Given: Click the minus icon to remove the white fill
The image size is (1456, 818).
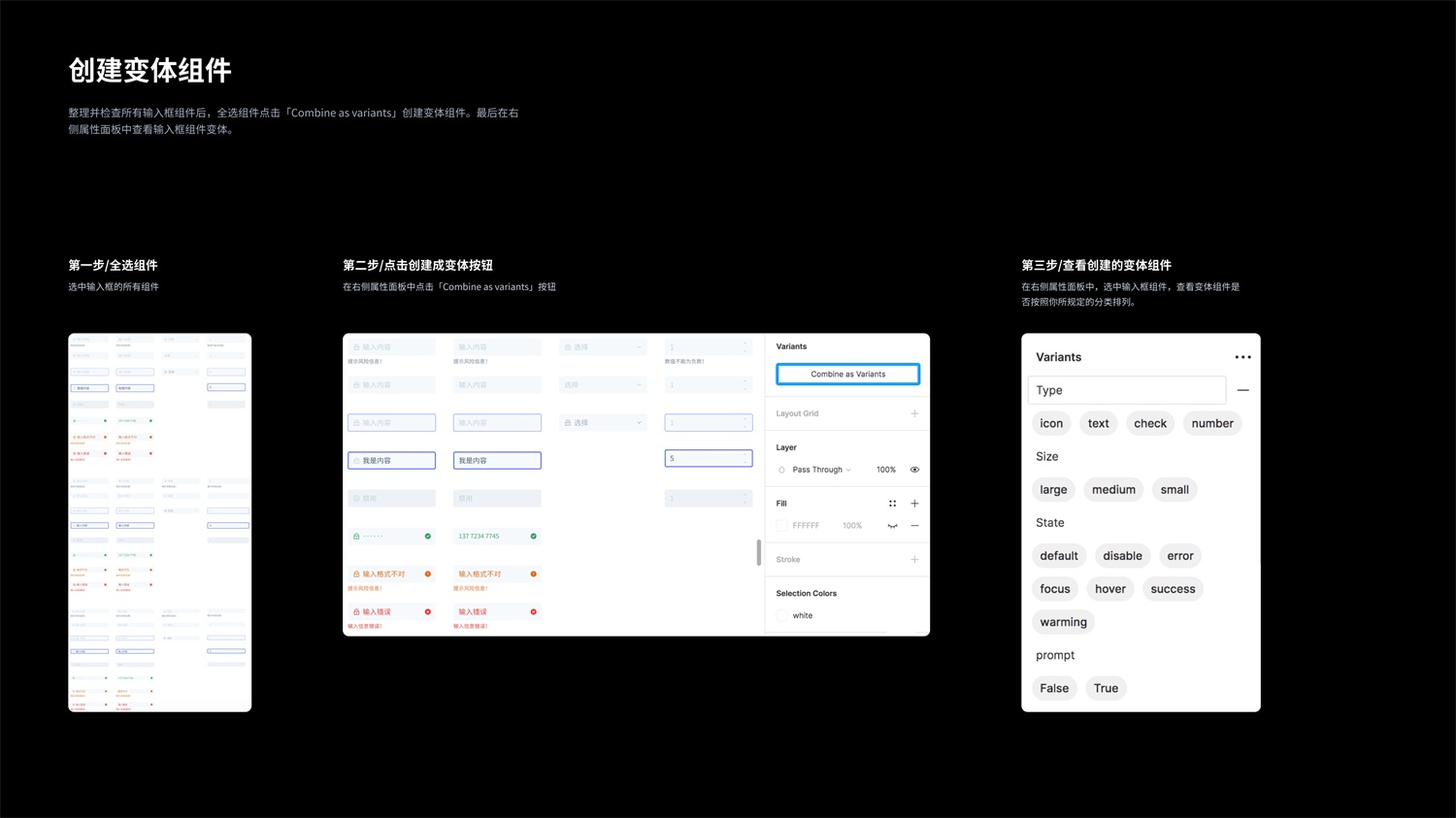Looking at the screenshot, I should [914, 525].
